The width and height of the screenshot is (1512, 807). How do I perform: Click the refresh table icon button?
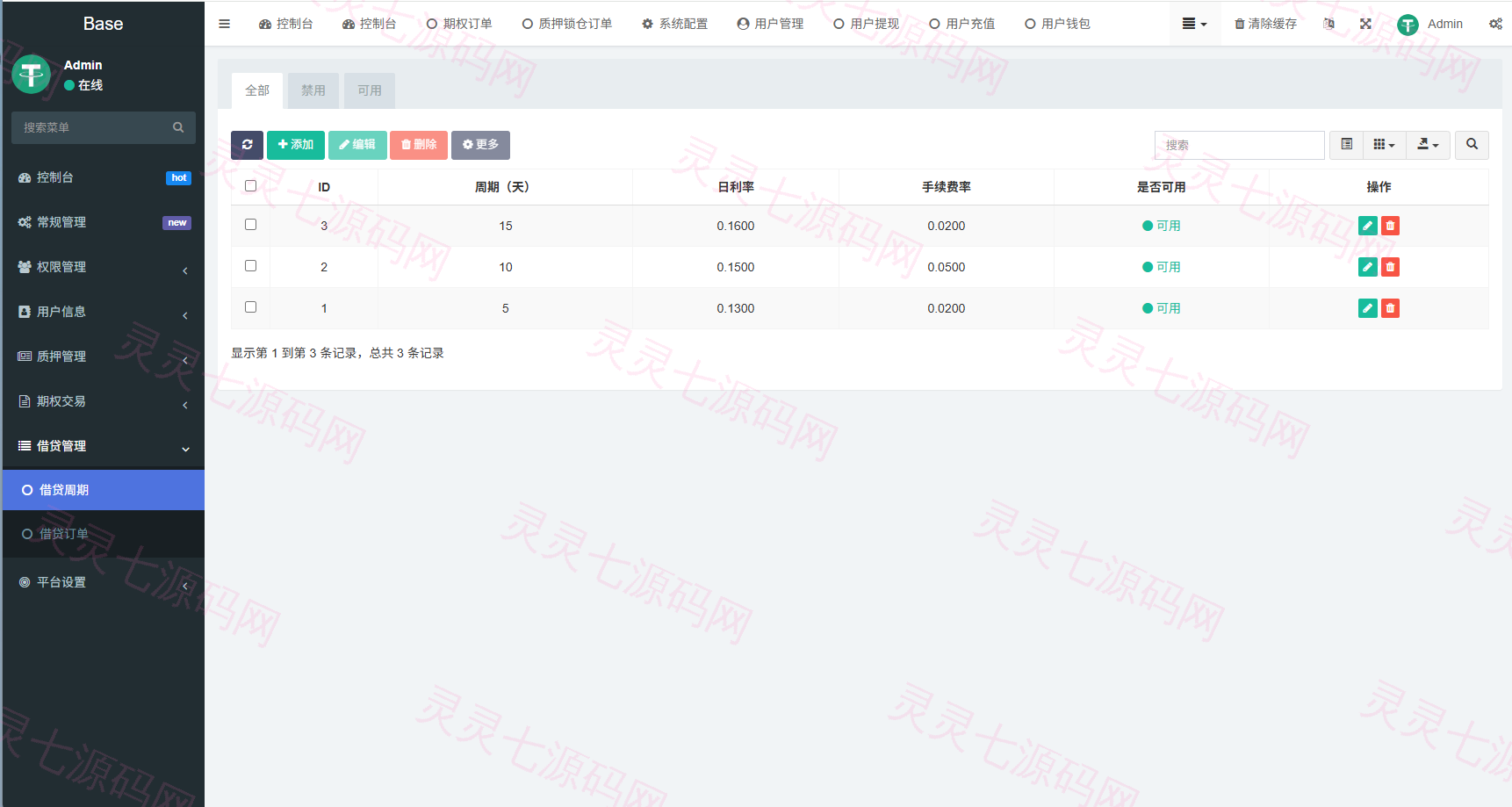(248, 145)
